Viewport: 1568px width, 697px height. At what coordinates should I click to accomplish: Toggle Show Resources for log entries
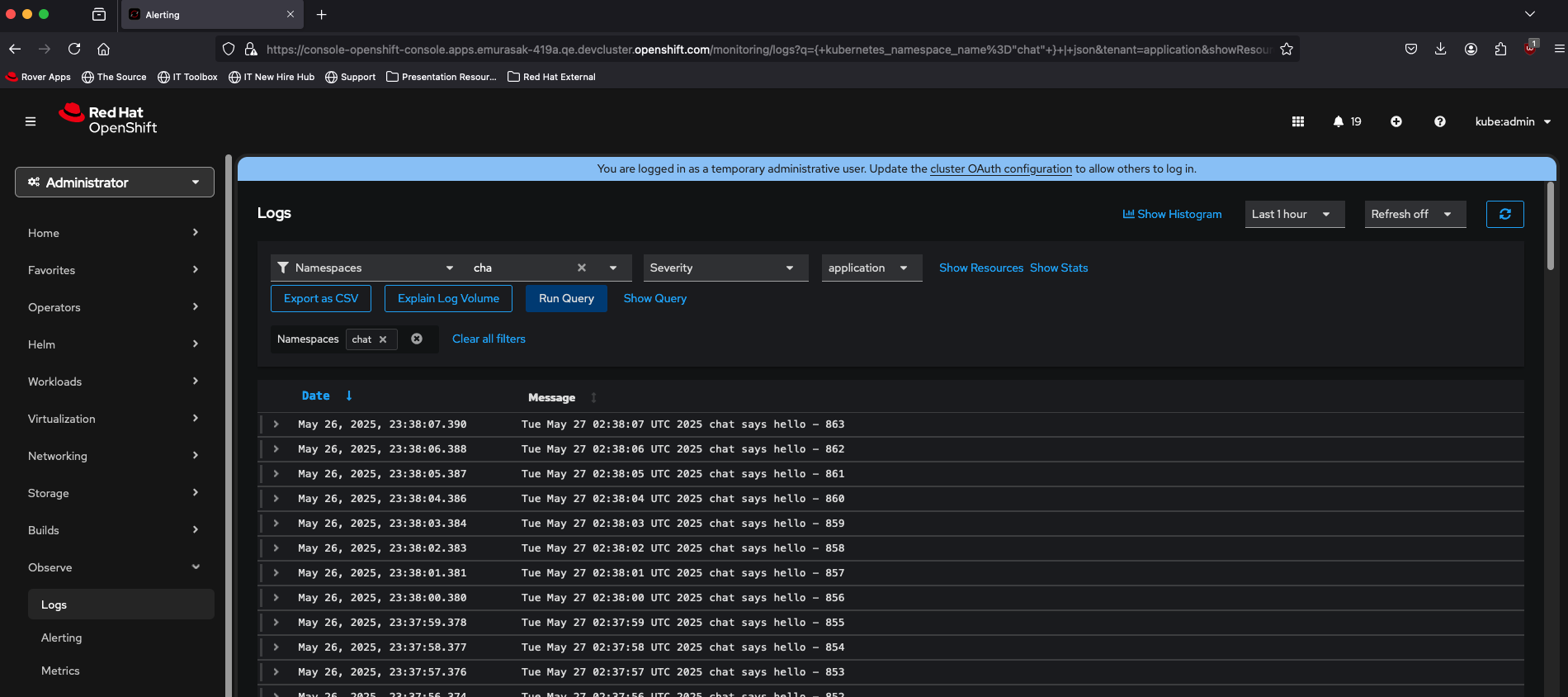point(980,268)
